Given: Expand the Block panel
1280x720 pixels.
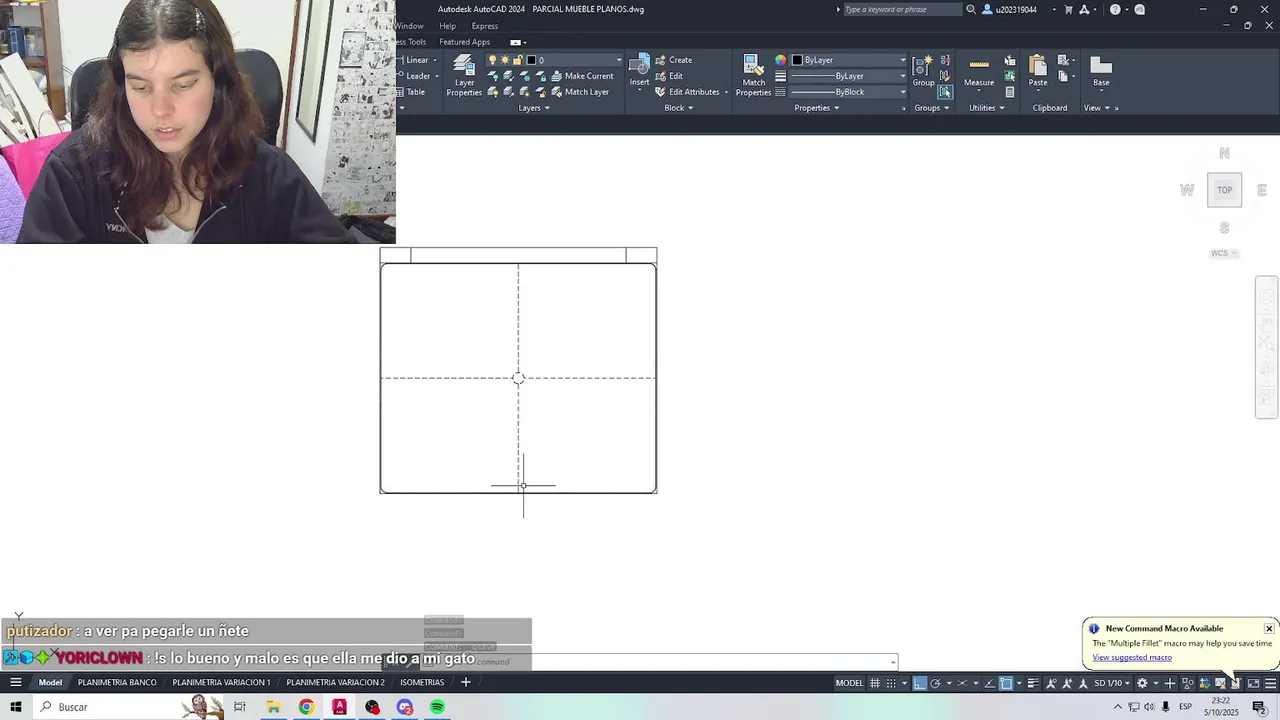Looking at the screenshot, I should point(678,108).
